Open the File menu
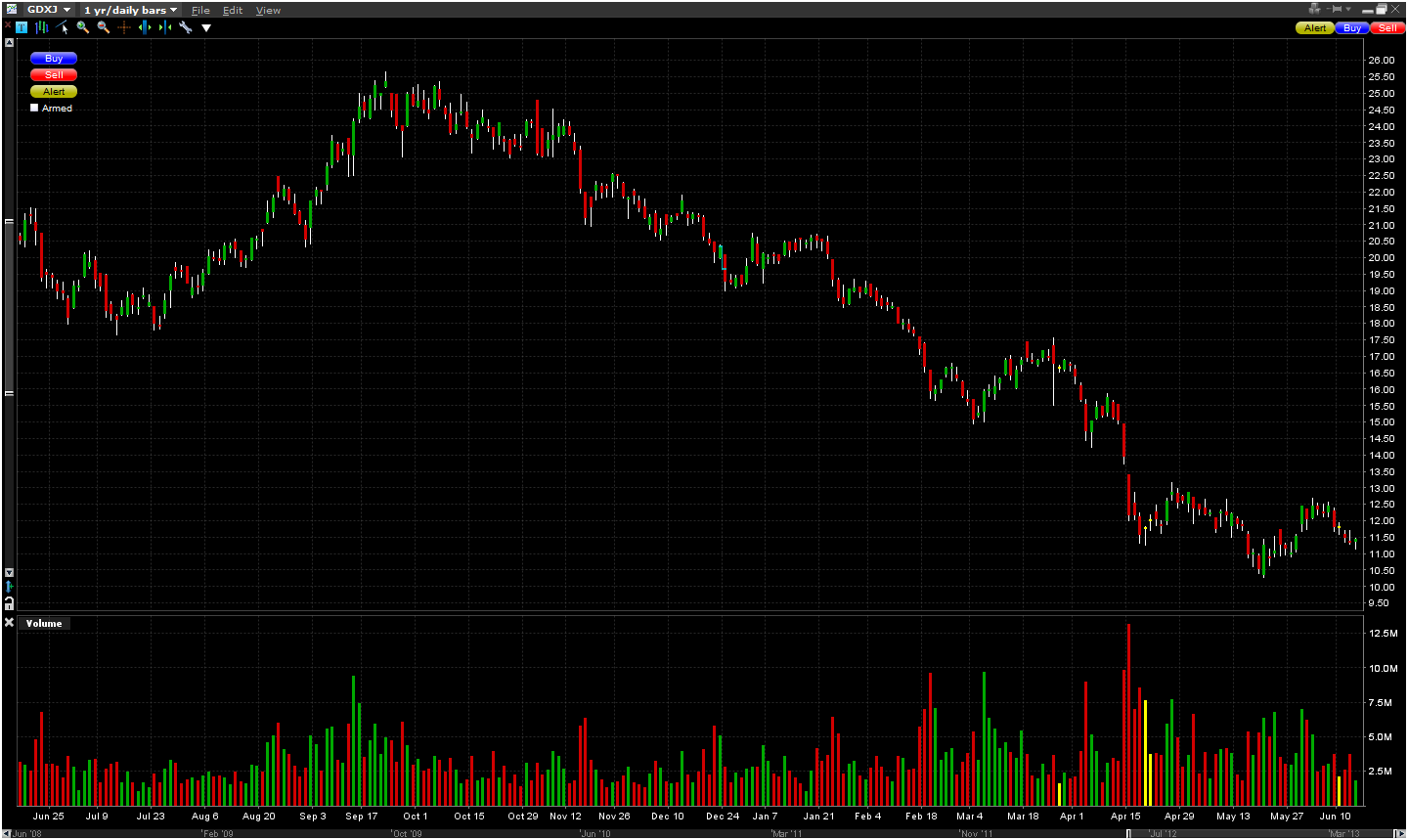The width and height of the screenshot is (1408, 840). 200,11
